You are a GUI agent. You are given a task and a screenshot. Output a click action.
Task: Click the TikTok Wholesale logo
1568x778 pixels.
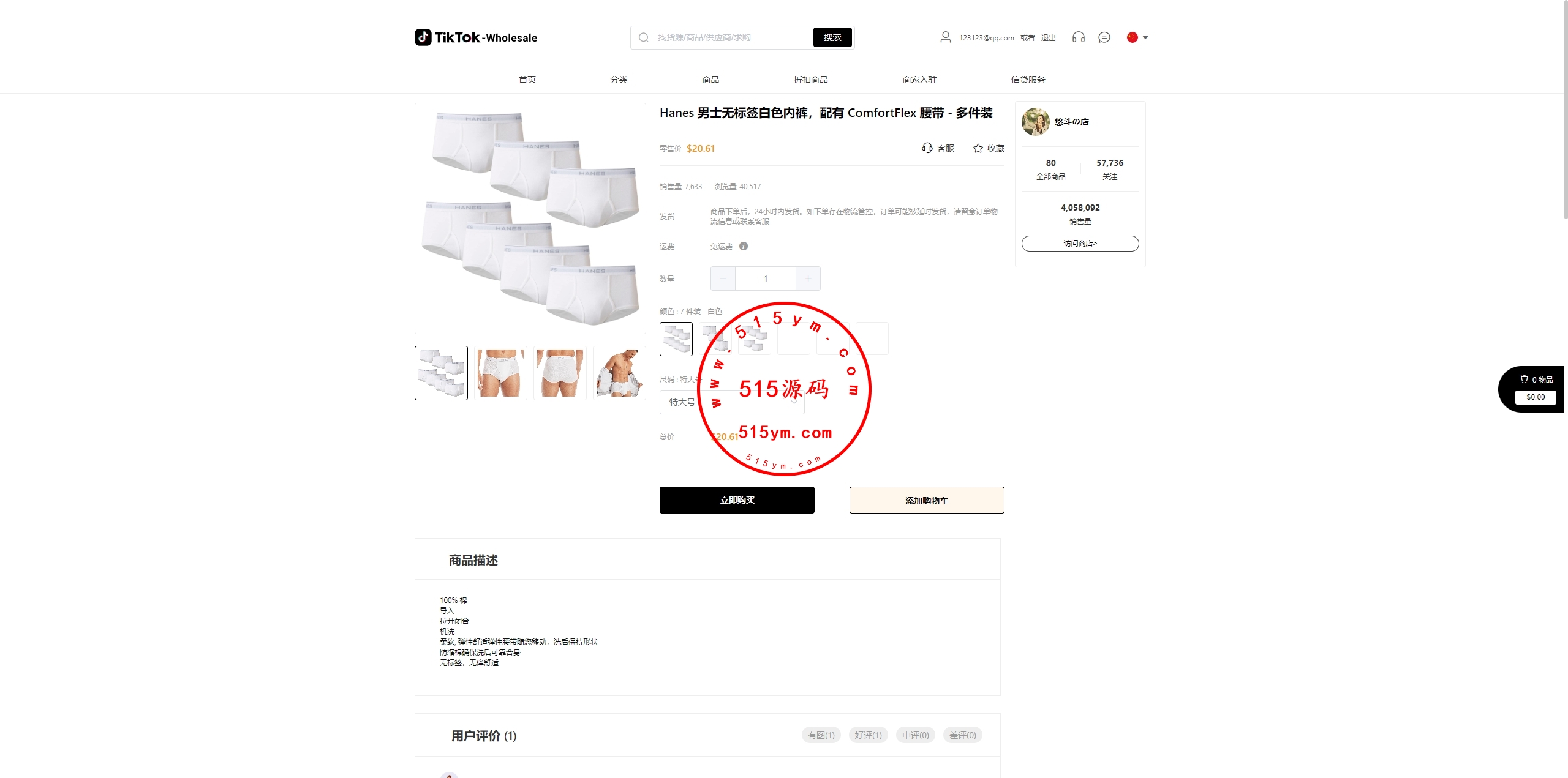(476, 37)
